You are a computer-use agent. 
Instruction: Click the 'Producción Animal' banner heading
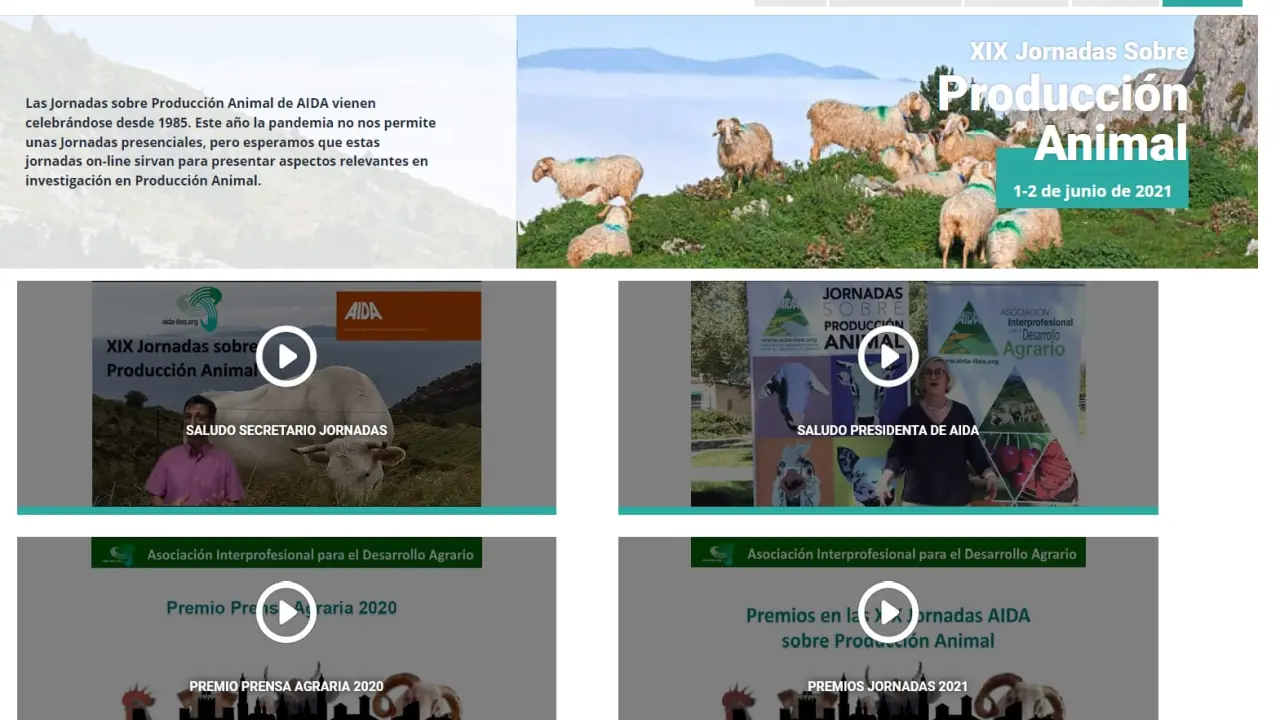(1064, 118)
